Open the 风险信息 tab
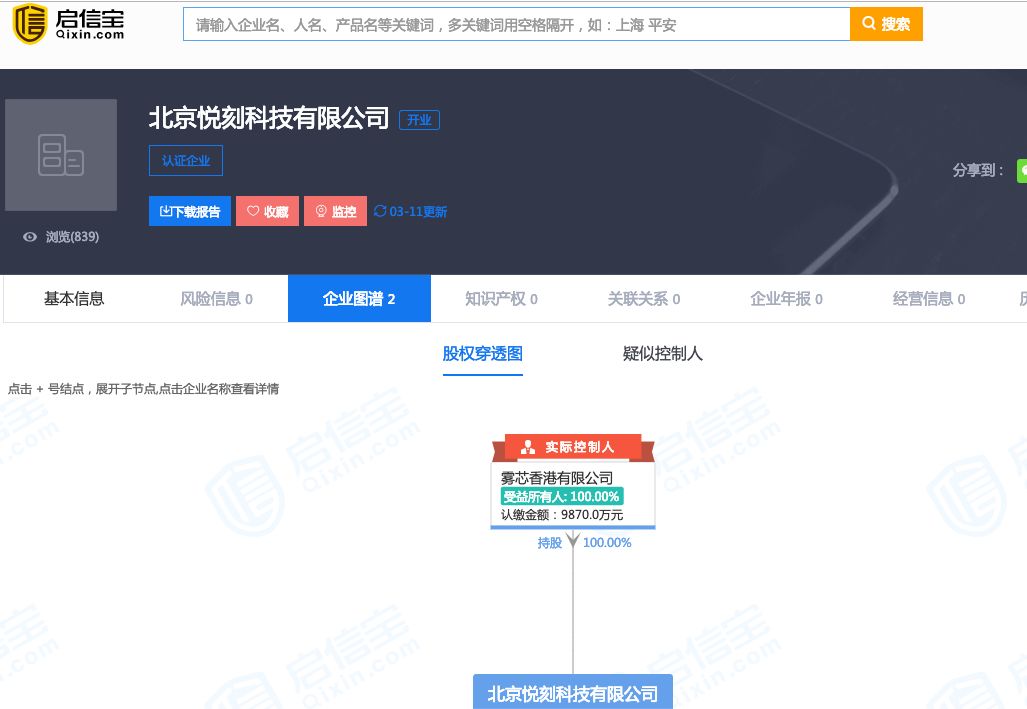1027x709 pixels. 216,299
